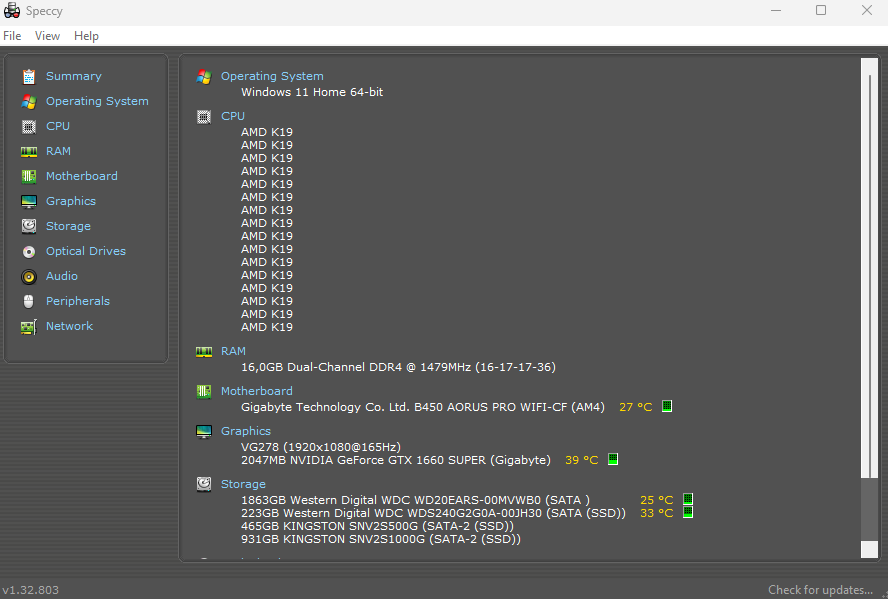Open Peripherals section from sidebar

click(x=78, y=301)
